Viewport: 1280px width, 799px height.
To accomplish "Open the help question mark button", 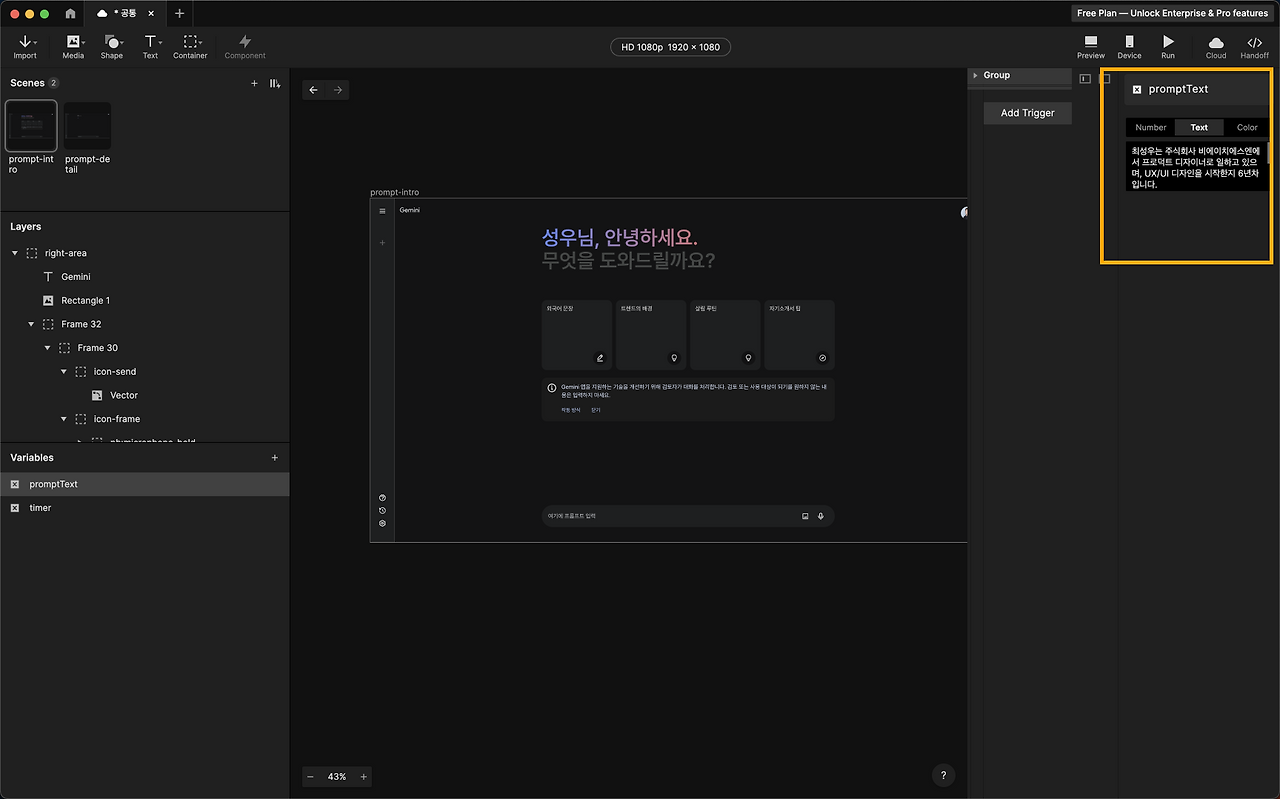I will pos(943,776).
